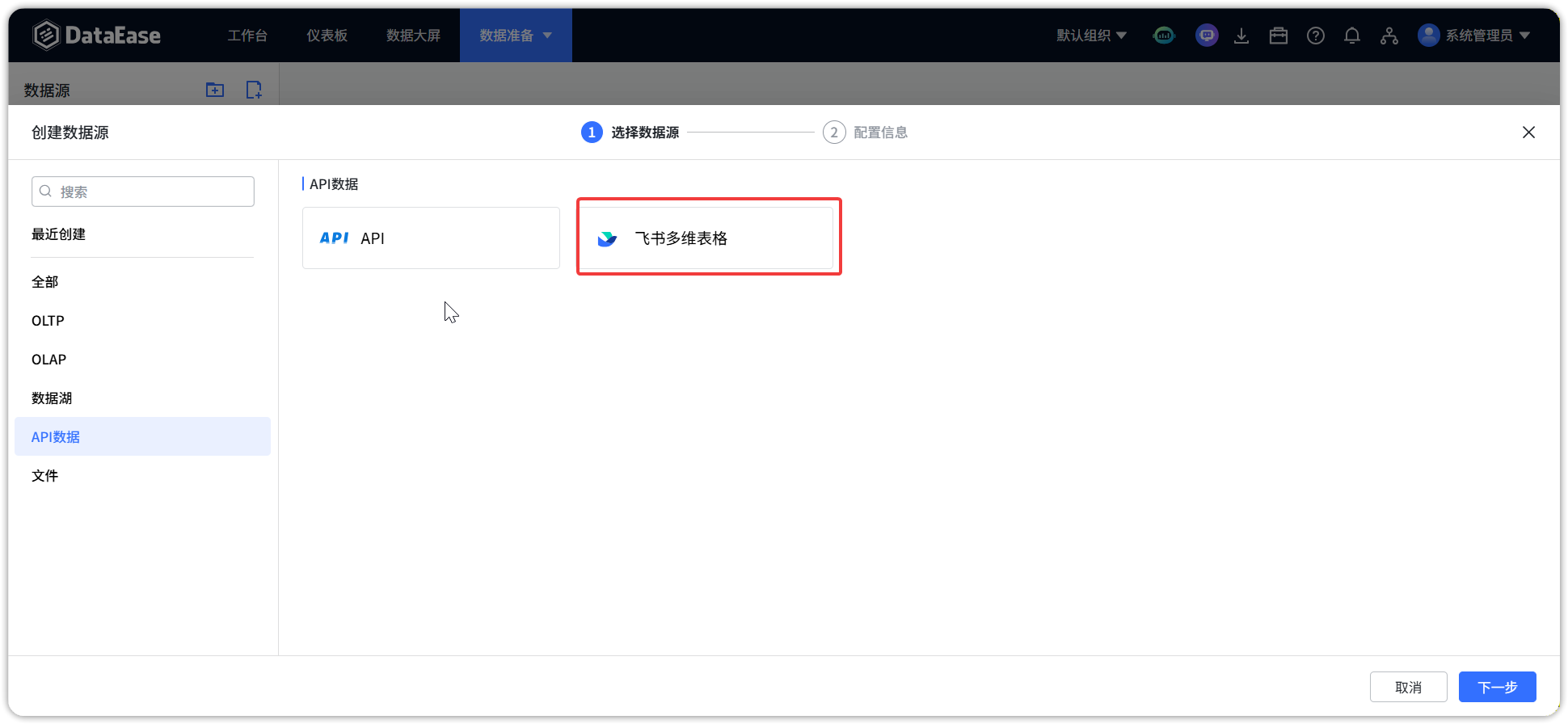Image resolution: width=1568 pixels, height=724 pixels.
Task: Select 最近创建 category
Action: [58, 234]
